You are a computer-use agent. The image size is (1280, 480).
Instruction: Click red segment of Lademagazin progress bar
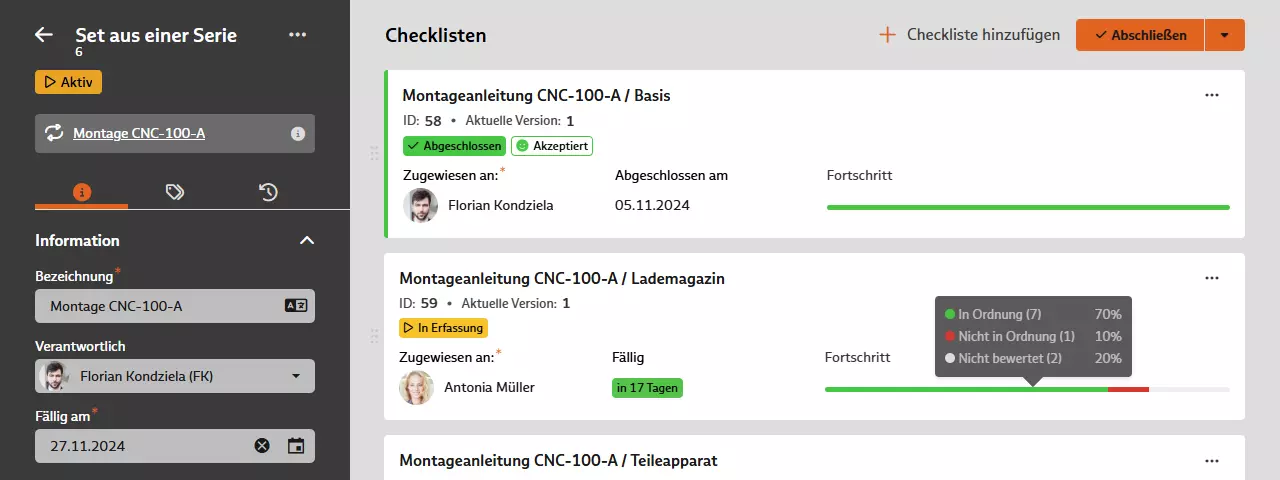(x=1129, y=389)
